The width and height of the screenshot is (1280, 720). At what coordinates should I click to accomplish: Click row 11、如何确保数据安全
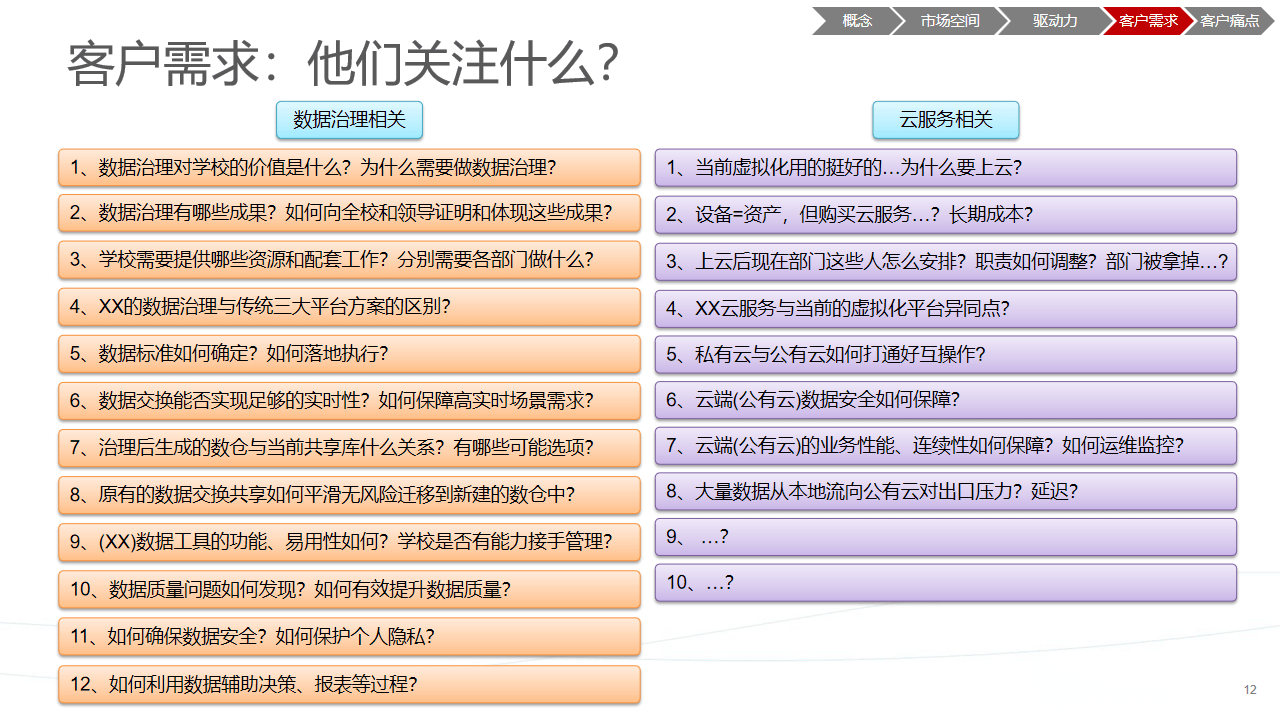tap(349, 637)
